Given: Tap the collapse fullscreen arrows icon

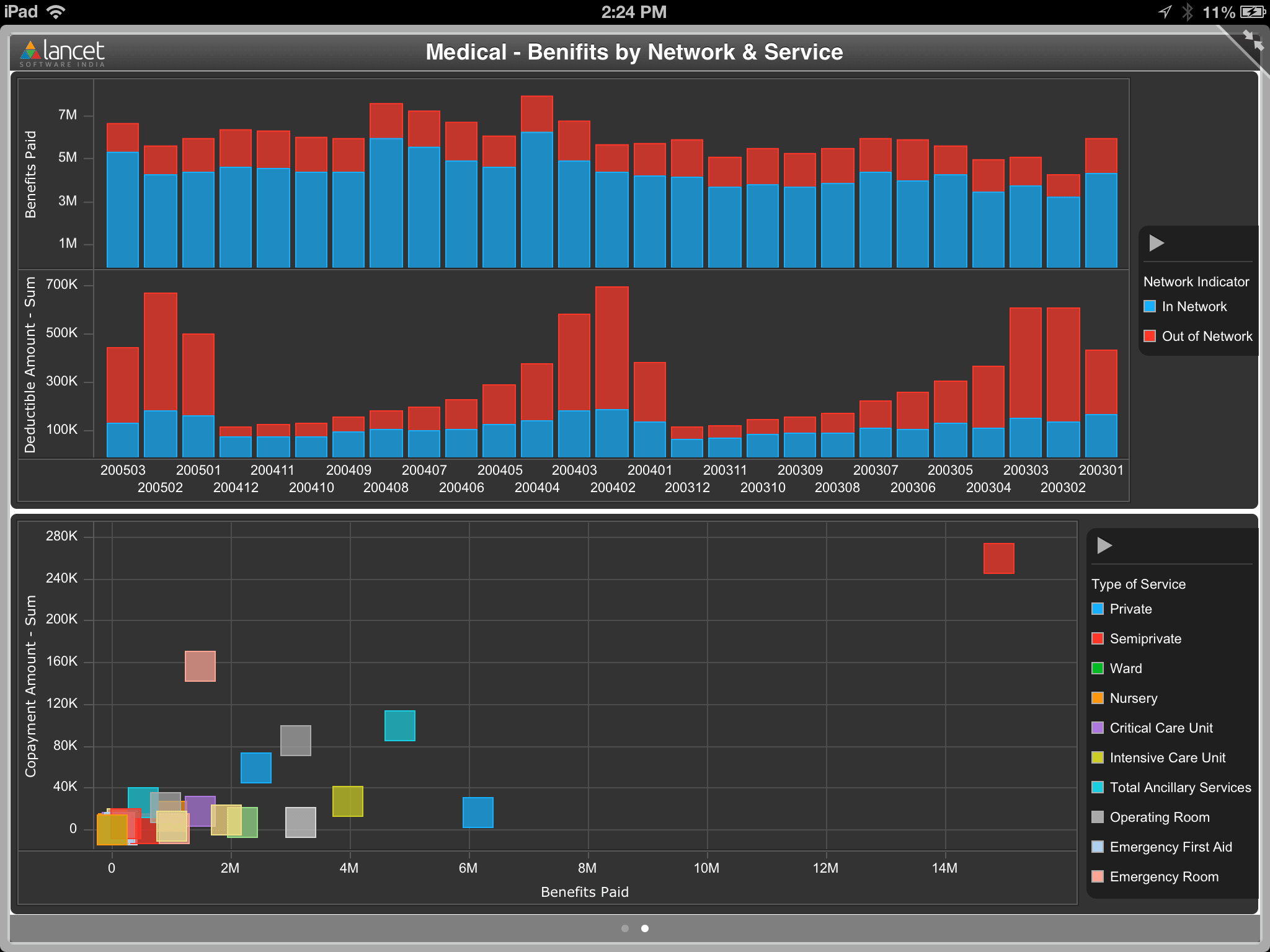Looking at the screenshot, I should click(x=1253, y=41).
